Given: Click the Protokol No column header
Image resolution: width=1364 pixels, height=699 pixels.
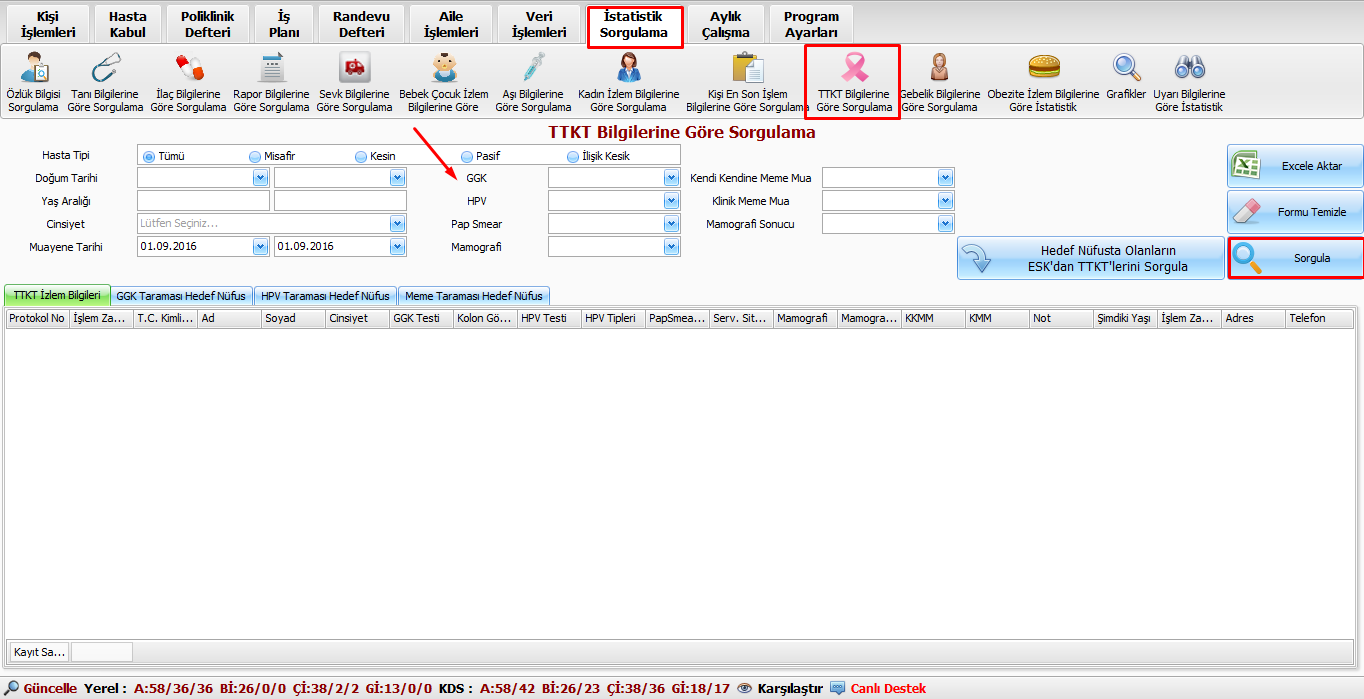Looking at the screenshot, I should tap(37, 319).
